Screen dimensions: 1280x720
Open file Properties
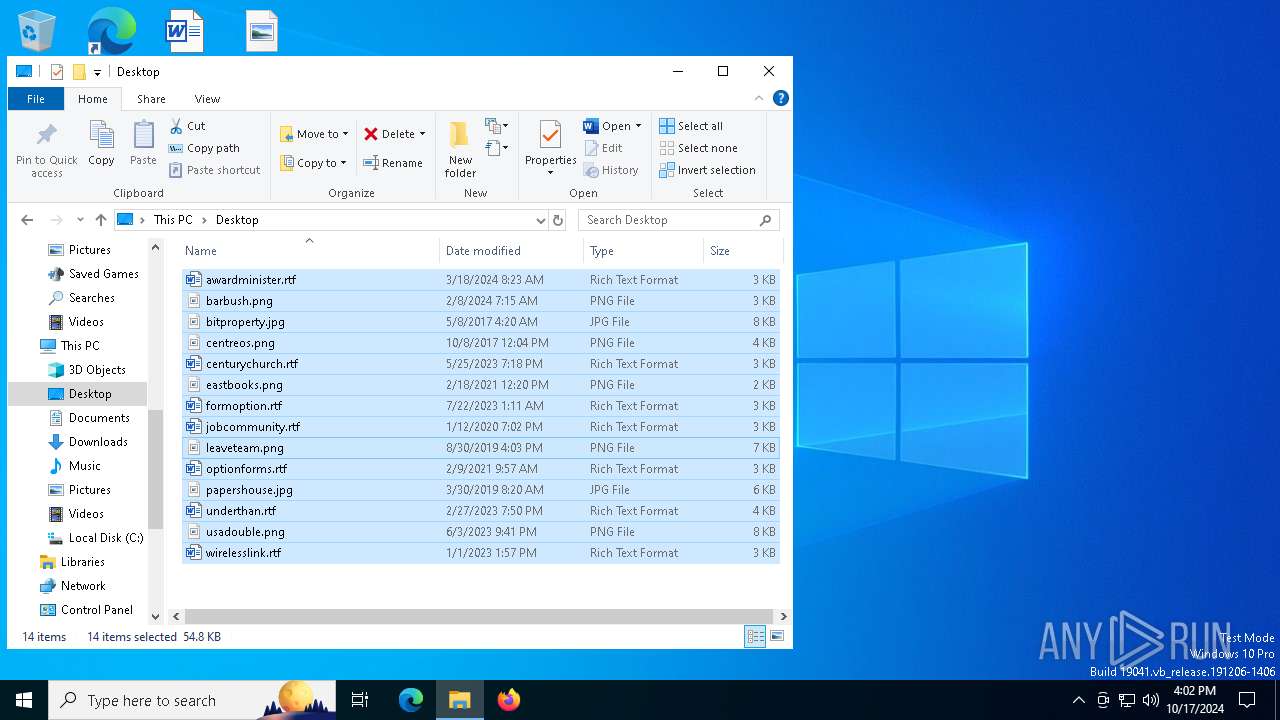pos(551,148)
